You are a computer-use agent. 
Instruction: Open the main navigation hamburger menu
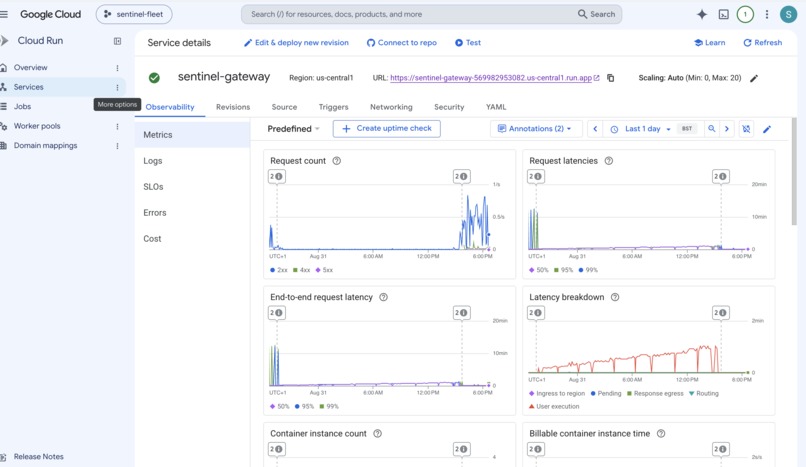click(x=4, y=14)
